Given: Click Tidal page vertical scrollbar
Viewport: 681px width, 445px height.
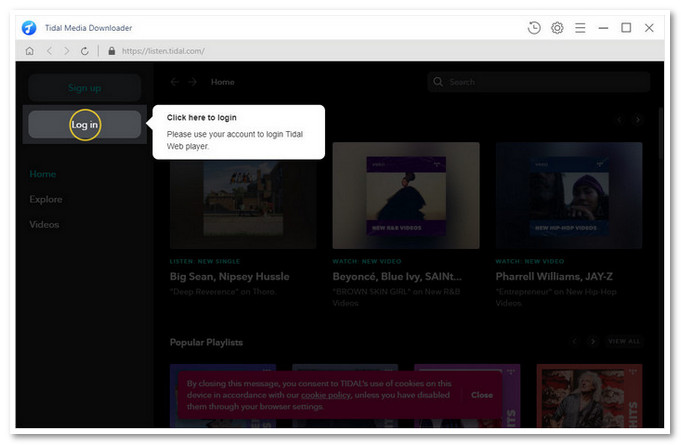Looking at the screenshot, I should (661, 133).
